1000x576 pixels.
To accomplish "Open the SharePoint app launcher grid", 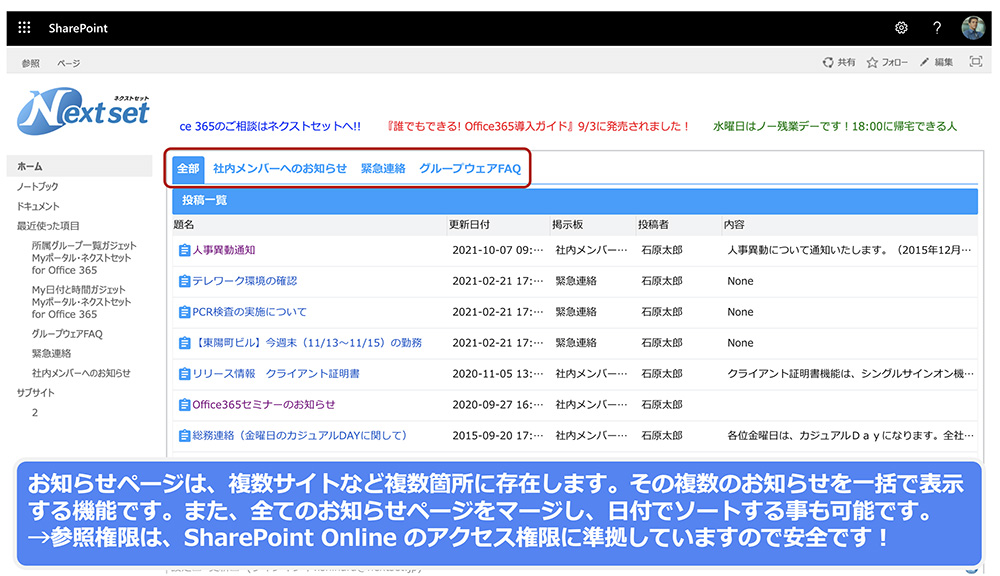I will pos(24,27).
